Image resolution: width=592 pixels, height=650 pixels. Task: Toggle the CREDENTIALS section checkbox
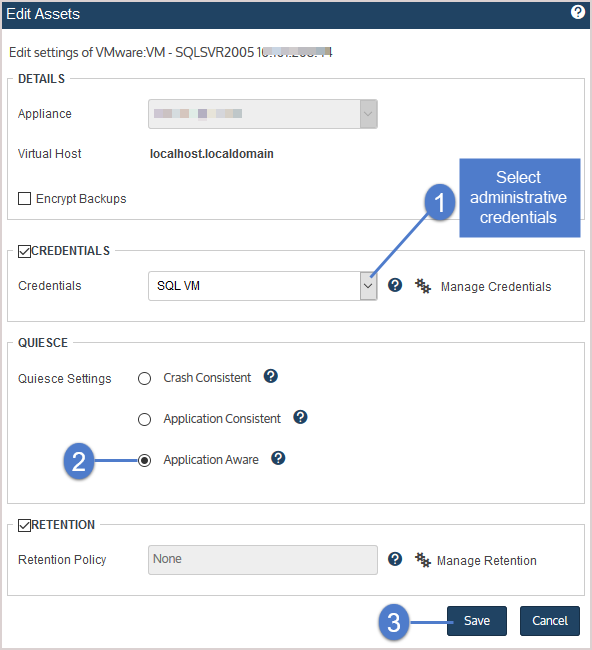click(24, 251)
